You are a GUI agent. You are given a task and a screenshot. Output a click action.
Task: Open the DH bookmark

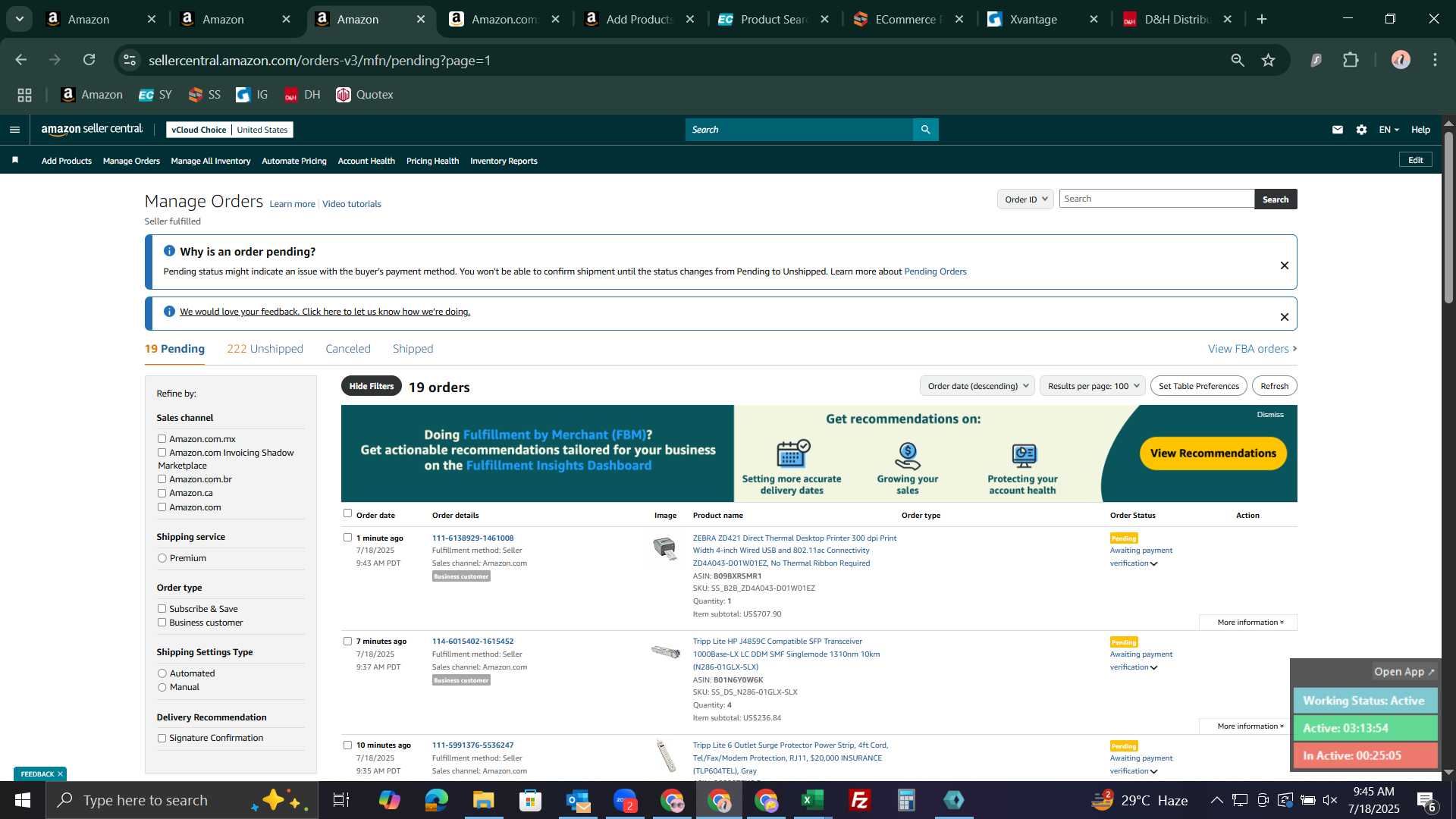click(x=302, y=95)
